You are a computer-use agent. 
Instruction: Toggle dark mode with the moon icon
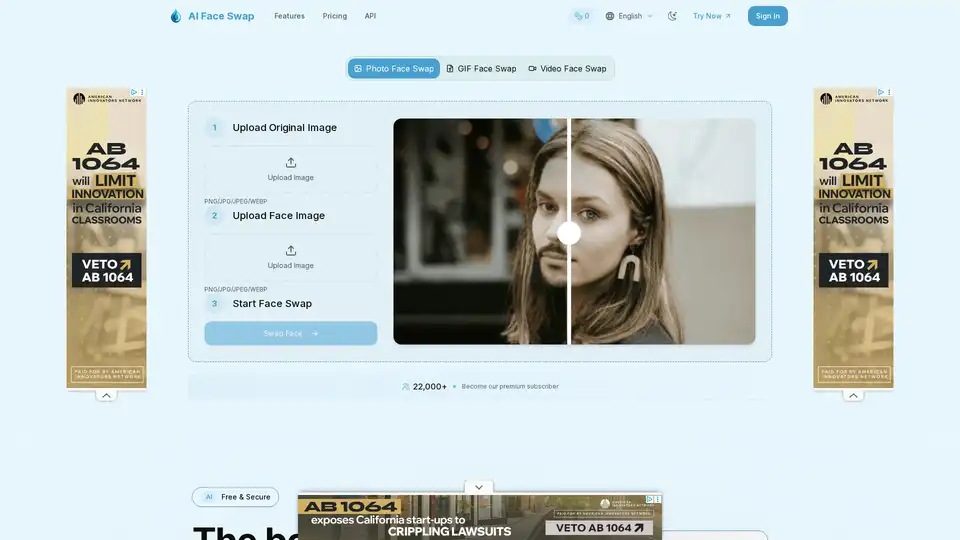672,16
